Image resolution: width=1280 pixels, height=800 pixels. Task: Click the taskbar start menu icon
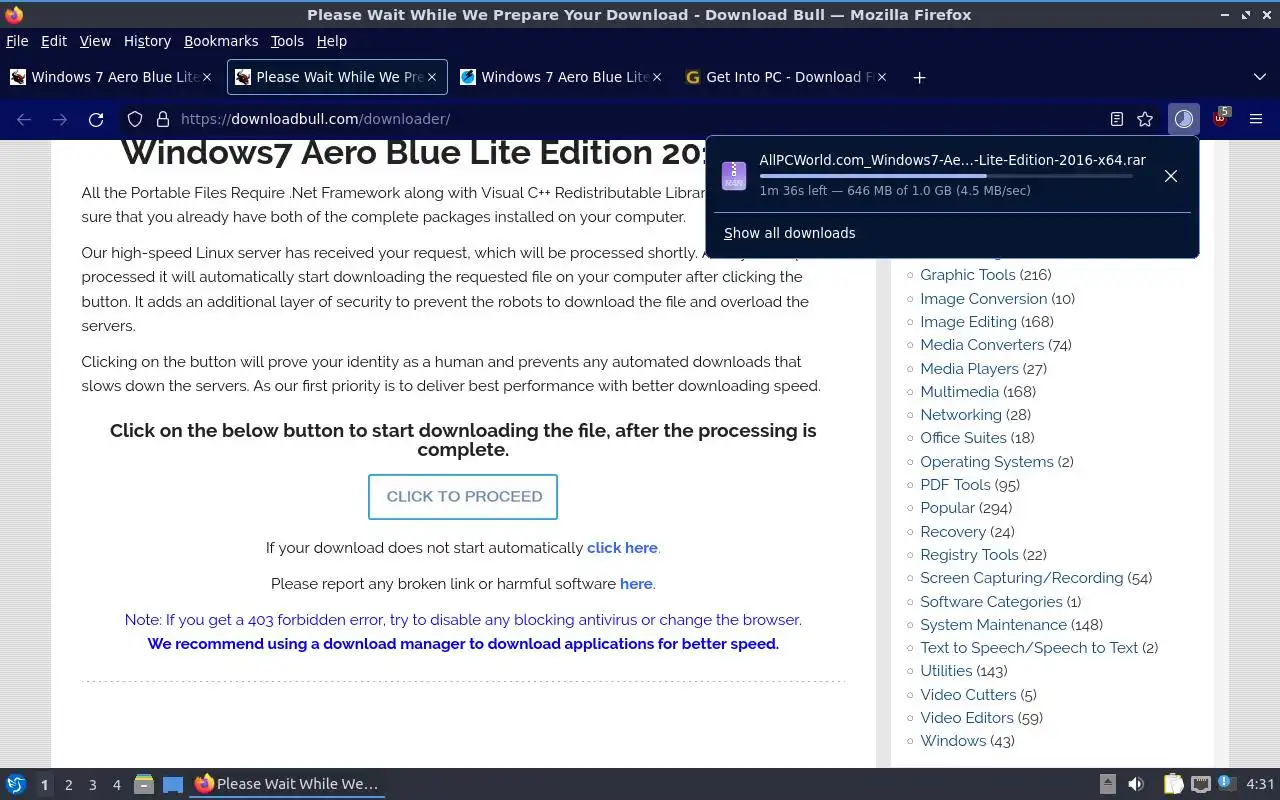coord(16,784)
